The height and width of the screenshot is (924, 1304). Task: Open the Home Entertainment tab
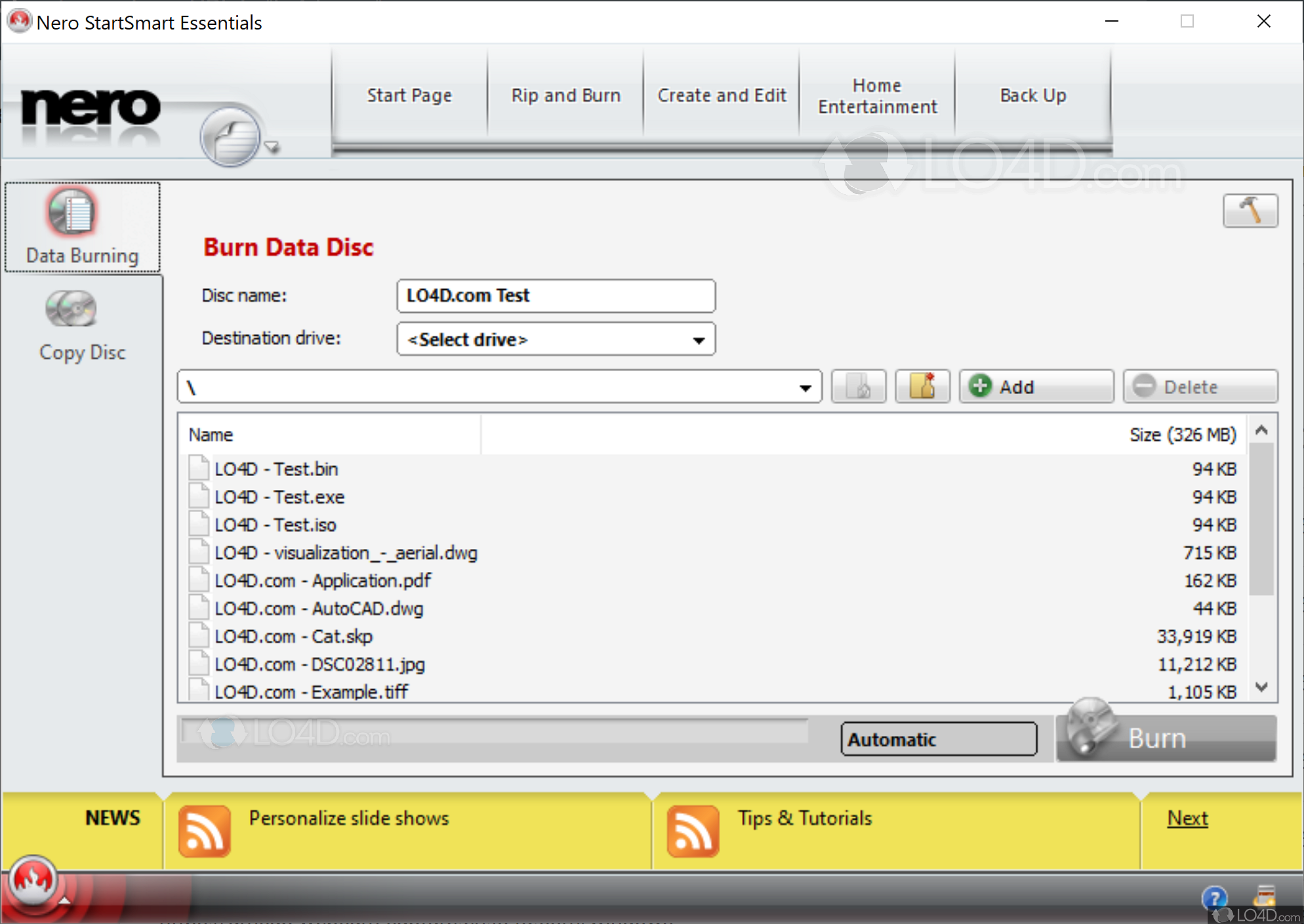coord(878,96)
